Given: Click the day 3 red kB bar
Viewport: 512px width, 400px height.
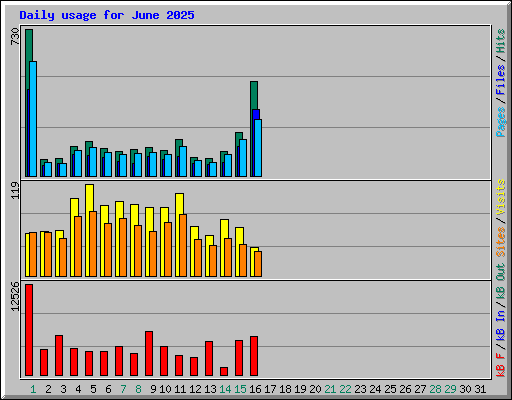Looking at the screenshot, I should (x=59, y=356).
